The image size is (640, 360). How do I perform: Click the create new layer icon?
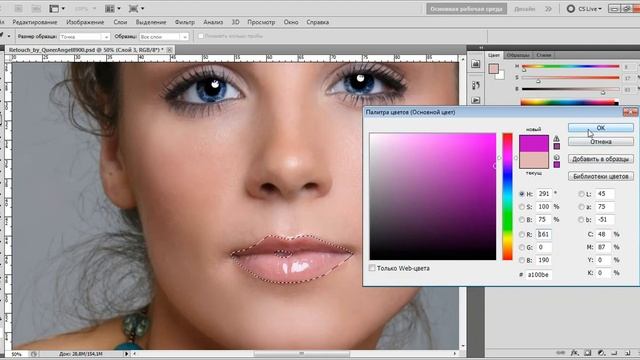click(627, 353)
